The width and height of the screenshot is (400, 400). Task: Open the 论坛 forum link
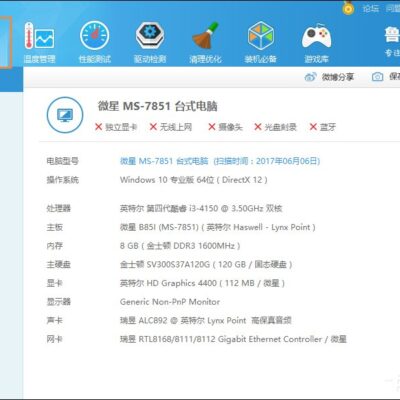click(x=371, y=8)
